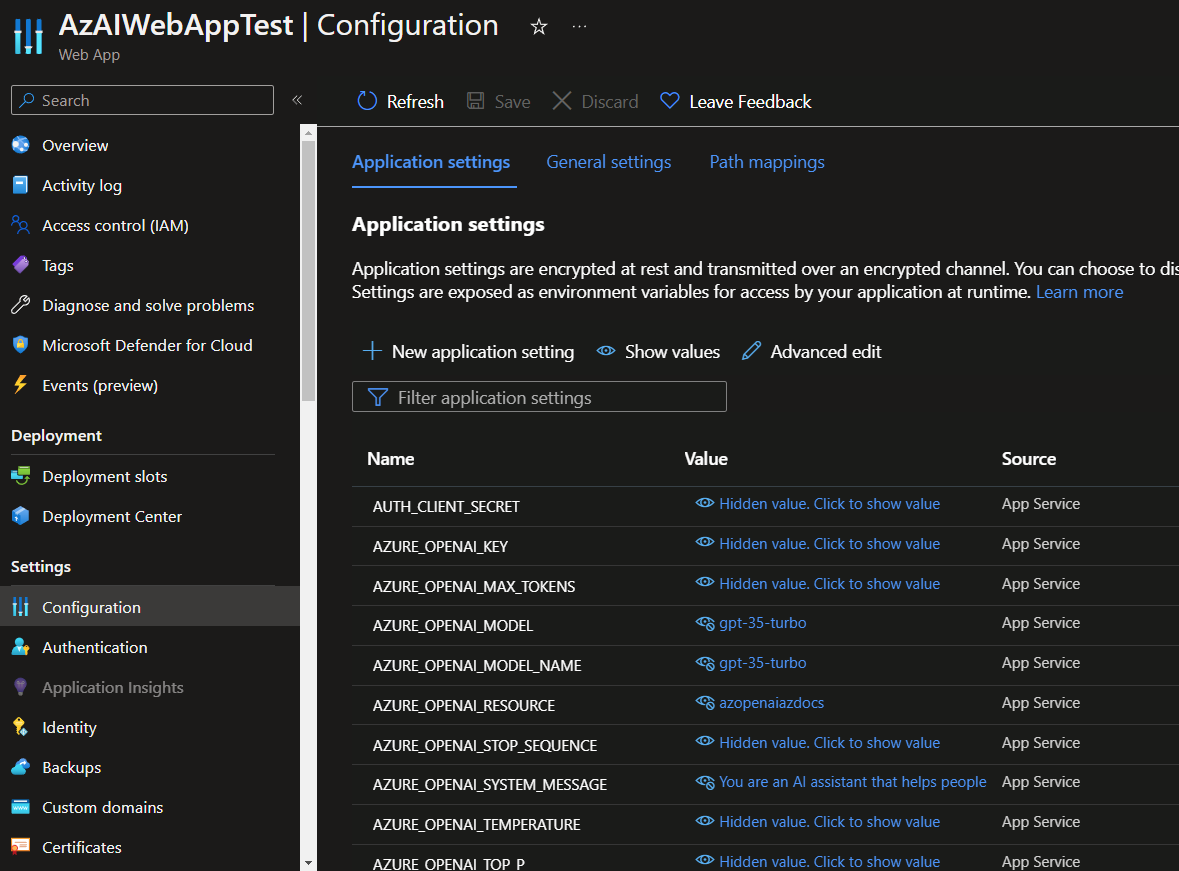This screenshot has height=871, width=1179.
Task: Click the AZURE_OPENAI_KEY setting name
Action: [x=440, y=546]
